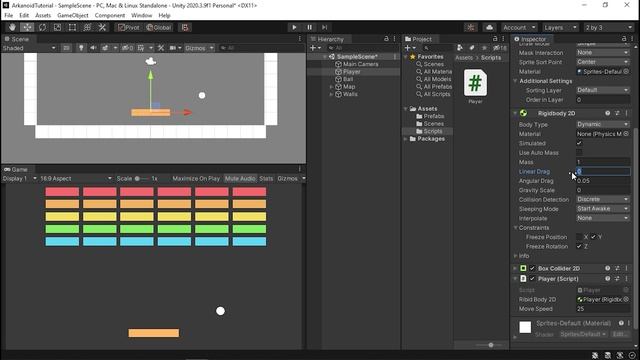Select the Transform tool
The width and height of the screenshot is (640, 360).
pos(87,27)
